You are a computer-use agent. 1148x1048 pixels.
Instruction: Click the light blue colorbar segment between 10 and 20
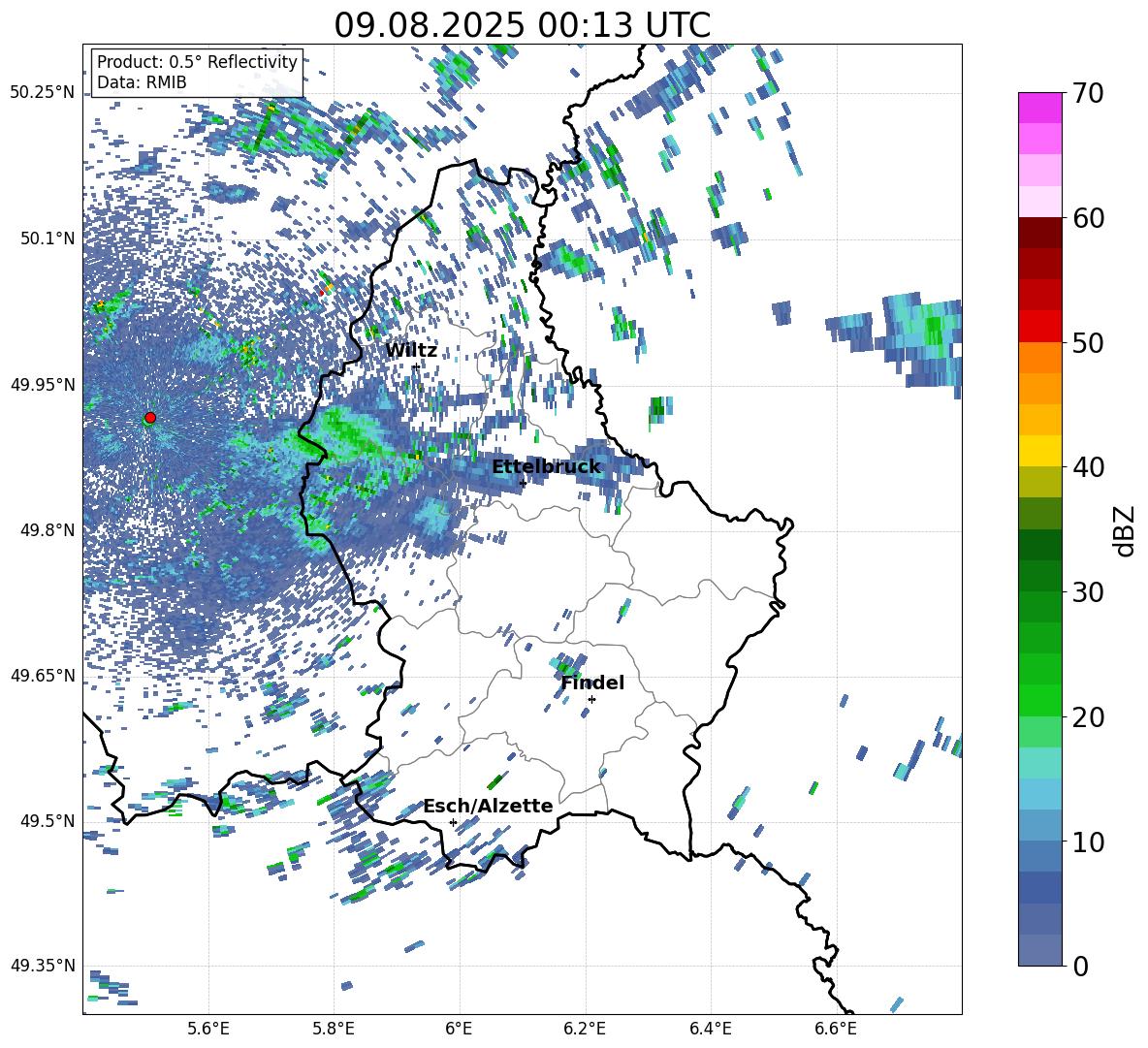[x=1039, y=794]
